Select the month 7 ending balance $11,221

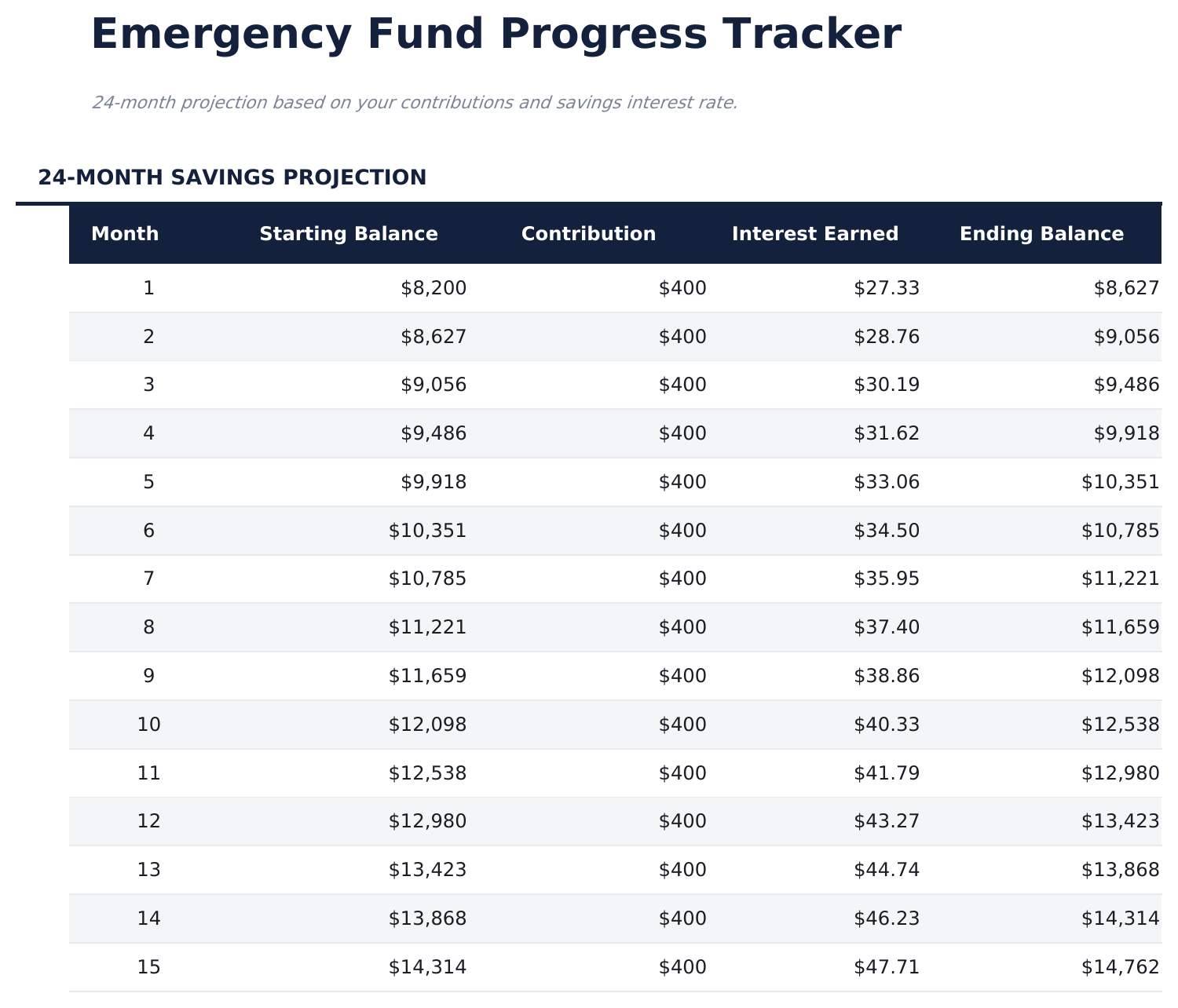[1120, 579]
